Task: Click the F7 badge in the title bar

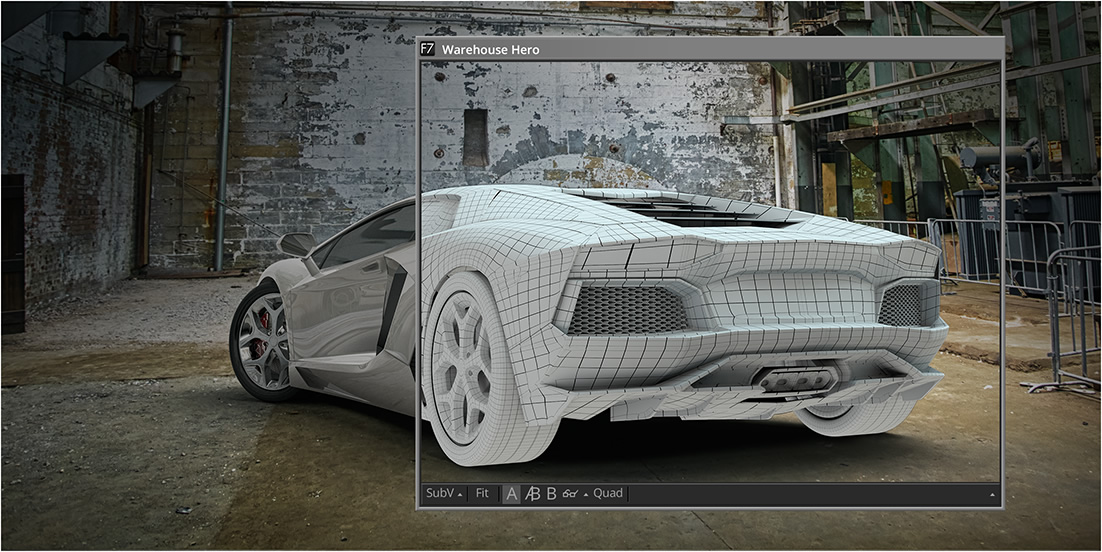Action: coord(428,49)
